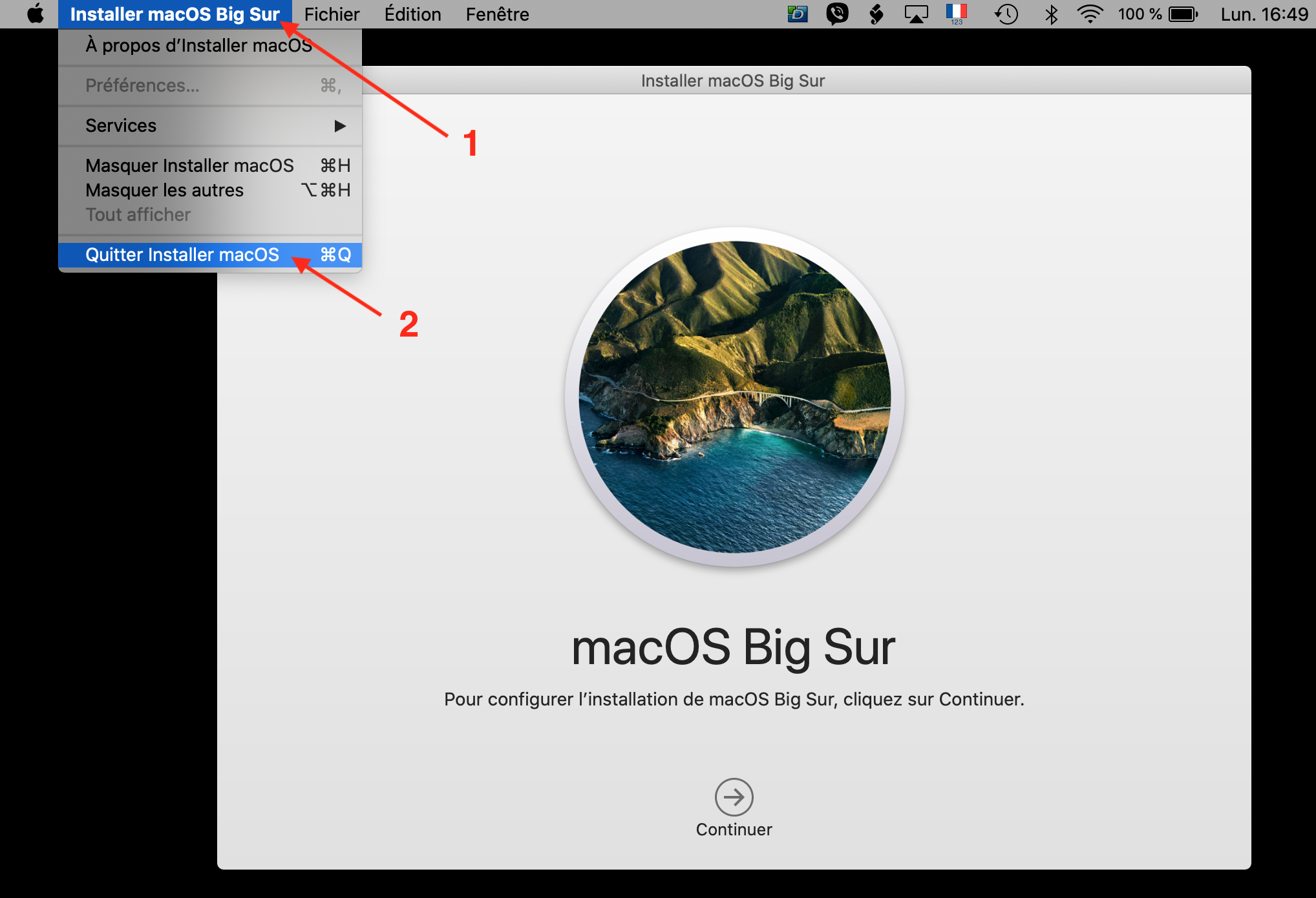1316x898 pixels.
Task: Open the Édition menu
Action: (x=412, y=14)
